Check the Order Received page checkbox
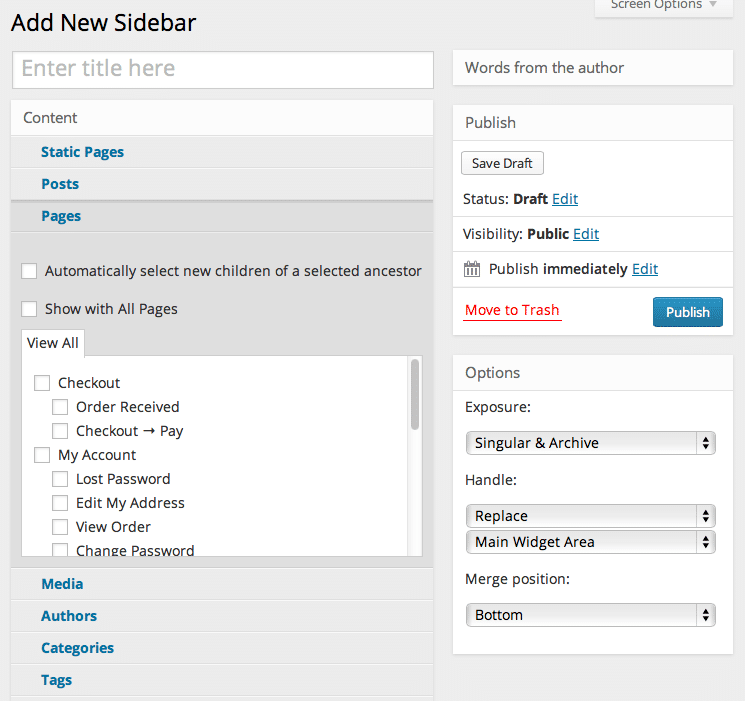 pyautogui.click(x=60, y=407)
